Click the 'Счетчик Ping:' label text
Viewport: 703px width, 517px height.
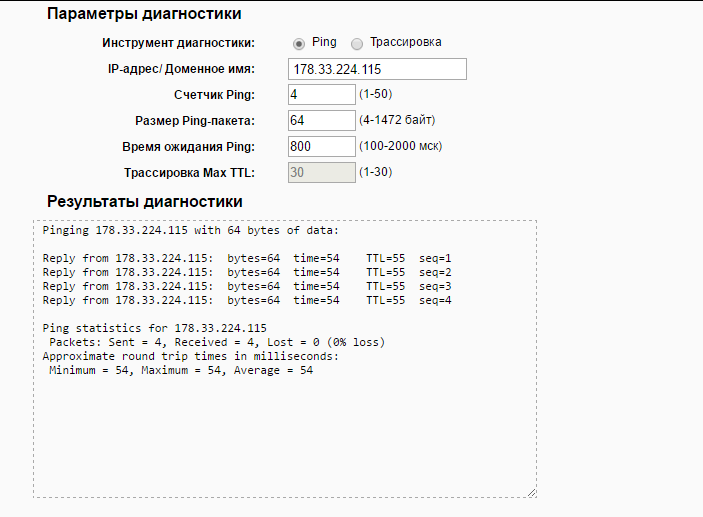[x=214, y=95]
